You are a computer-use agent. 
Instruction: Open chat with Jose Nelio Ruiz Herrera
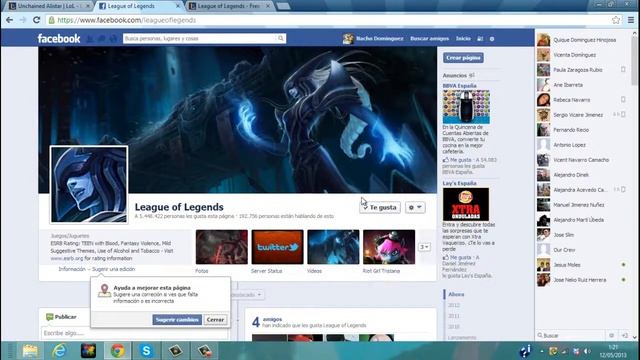[x=582, y=280]
